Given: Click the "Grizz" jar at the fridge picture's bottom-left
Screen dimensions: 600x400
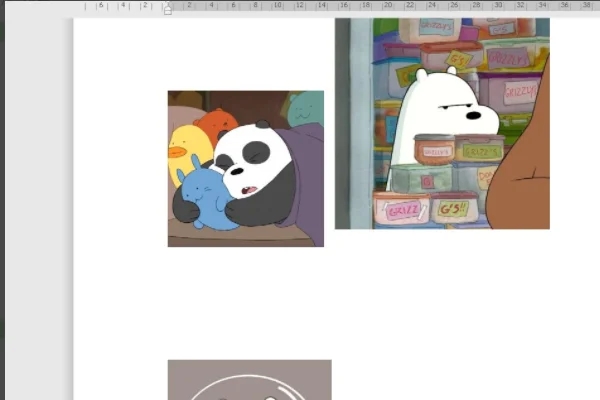Looking at the screenshot, I should tap(402, 209).
